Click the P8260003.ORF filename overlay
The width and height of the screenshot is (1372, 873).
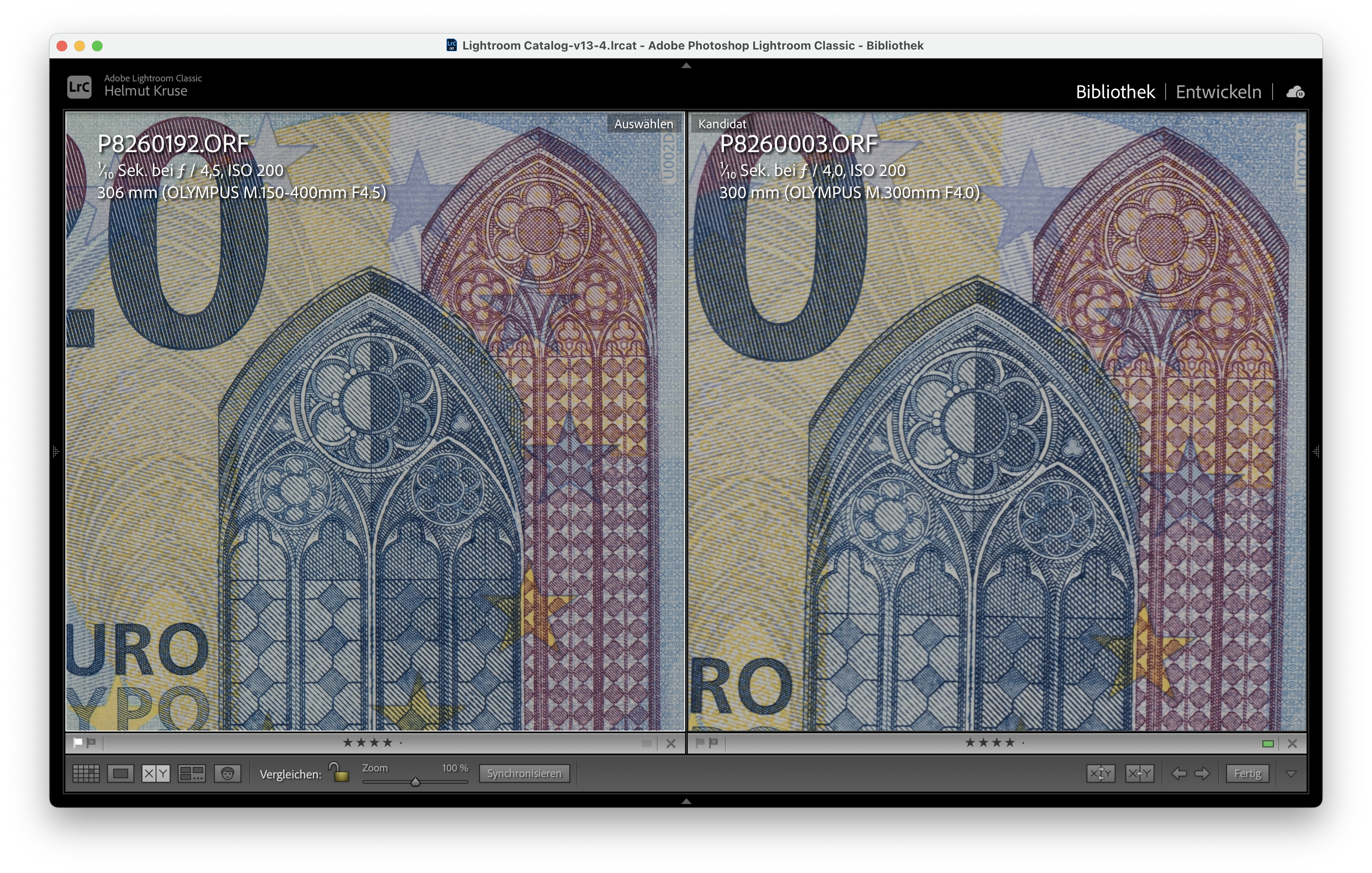pyautogui.click(x=798, y=144)
